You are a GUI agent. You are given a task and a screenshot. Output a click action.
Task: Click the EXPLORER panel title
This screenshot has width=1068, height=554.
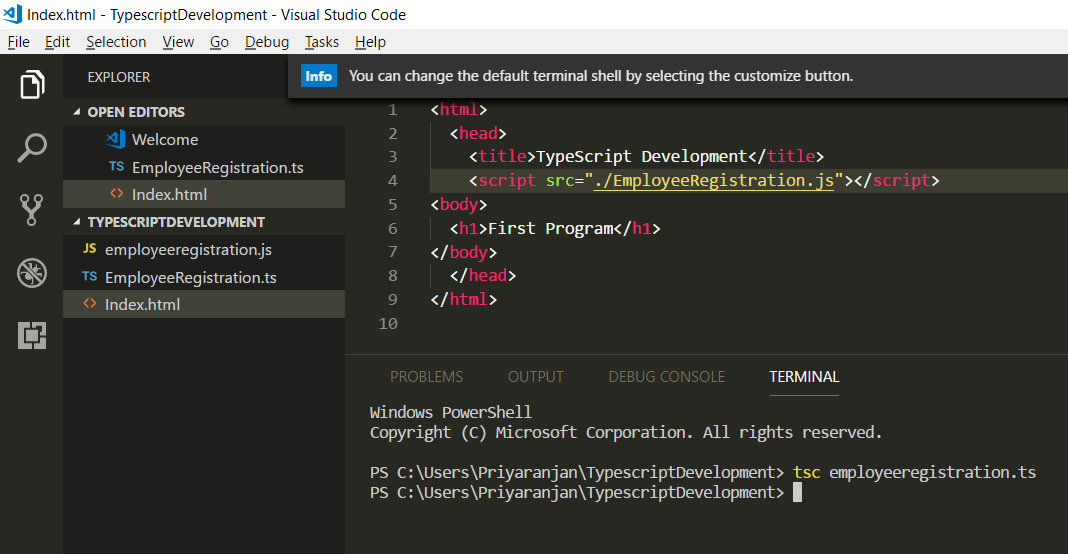tap(119, 77)
